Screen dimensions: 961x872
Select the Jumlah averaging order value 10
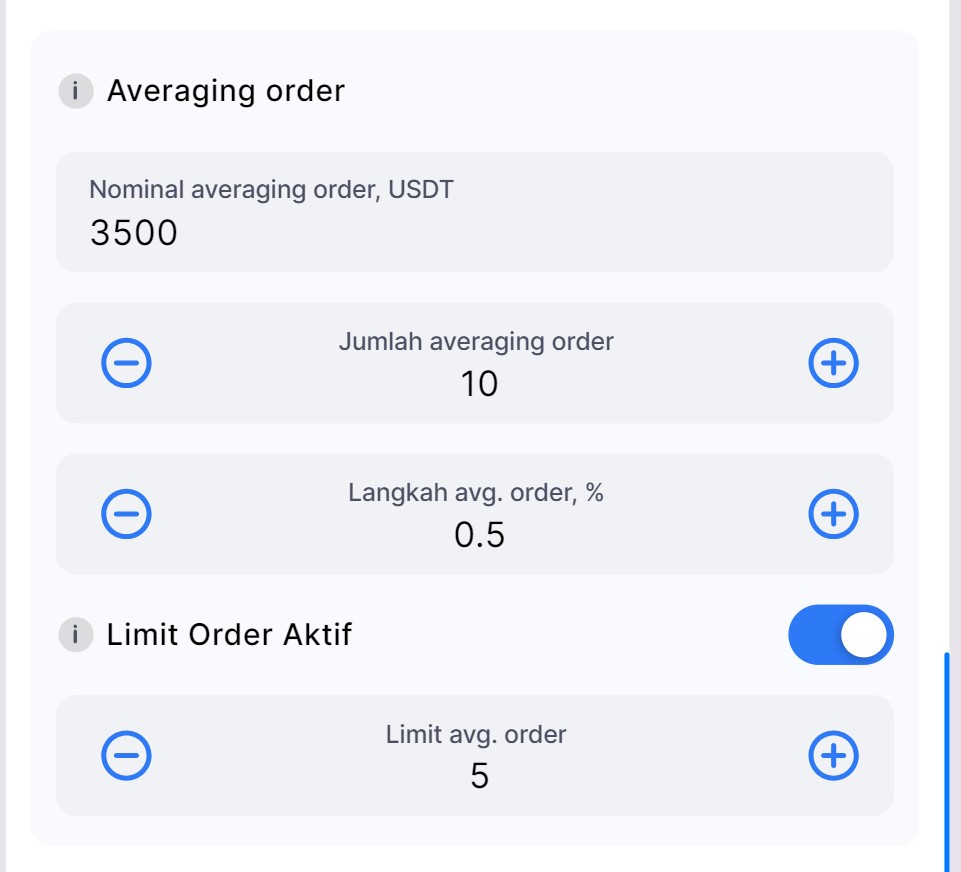(479, 384)
